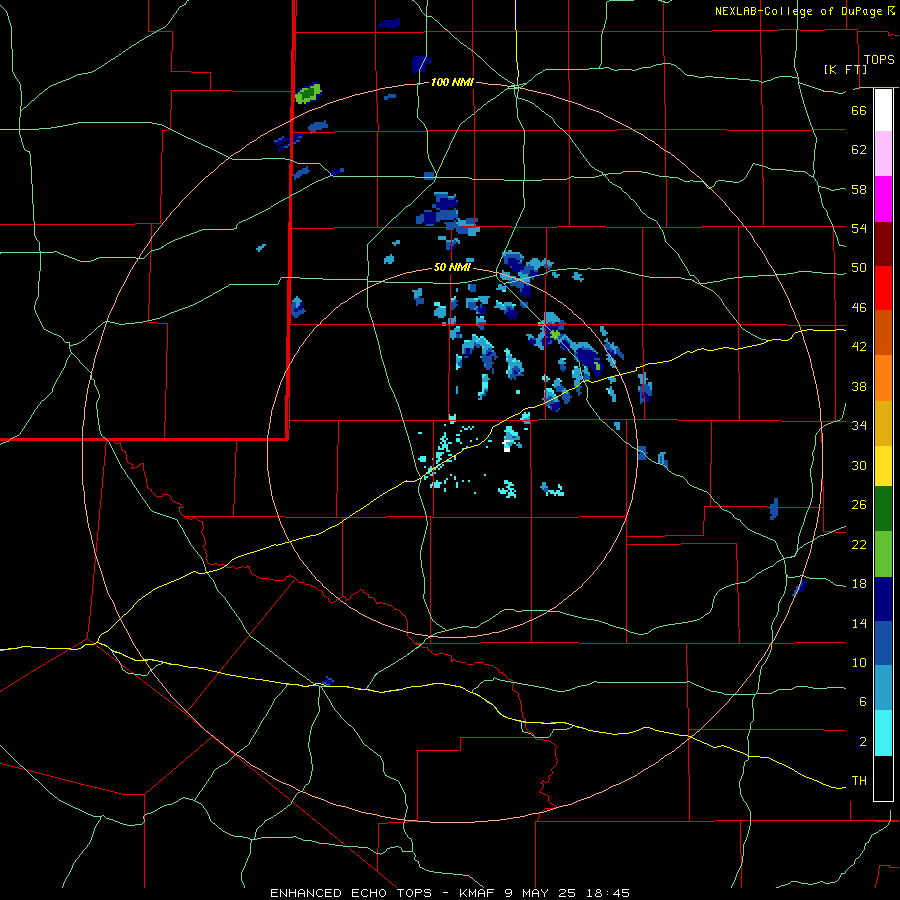900x900 pixels.
Task: Click the white swatch in the tops legend
Action: click(x=883, y=110)
